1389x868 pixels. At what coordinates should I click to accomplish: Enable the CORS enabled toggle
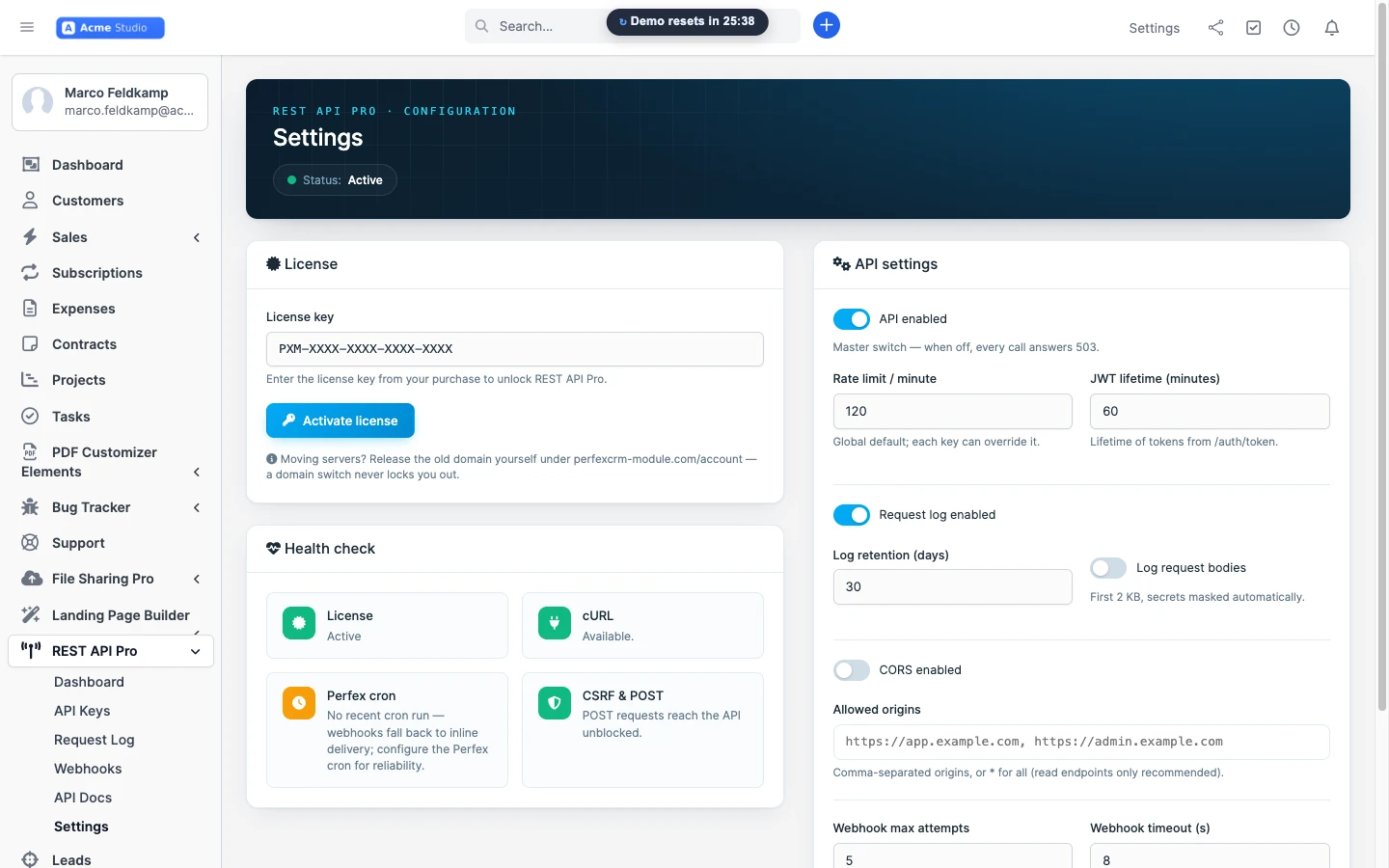pyautogui.click(x=852, y=670)
